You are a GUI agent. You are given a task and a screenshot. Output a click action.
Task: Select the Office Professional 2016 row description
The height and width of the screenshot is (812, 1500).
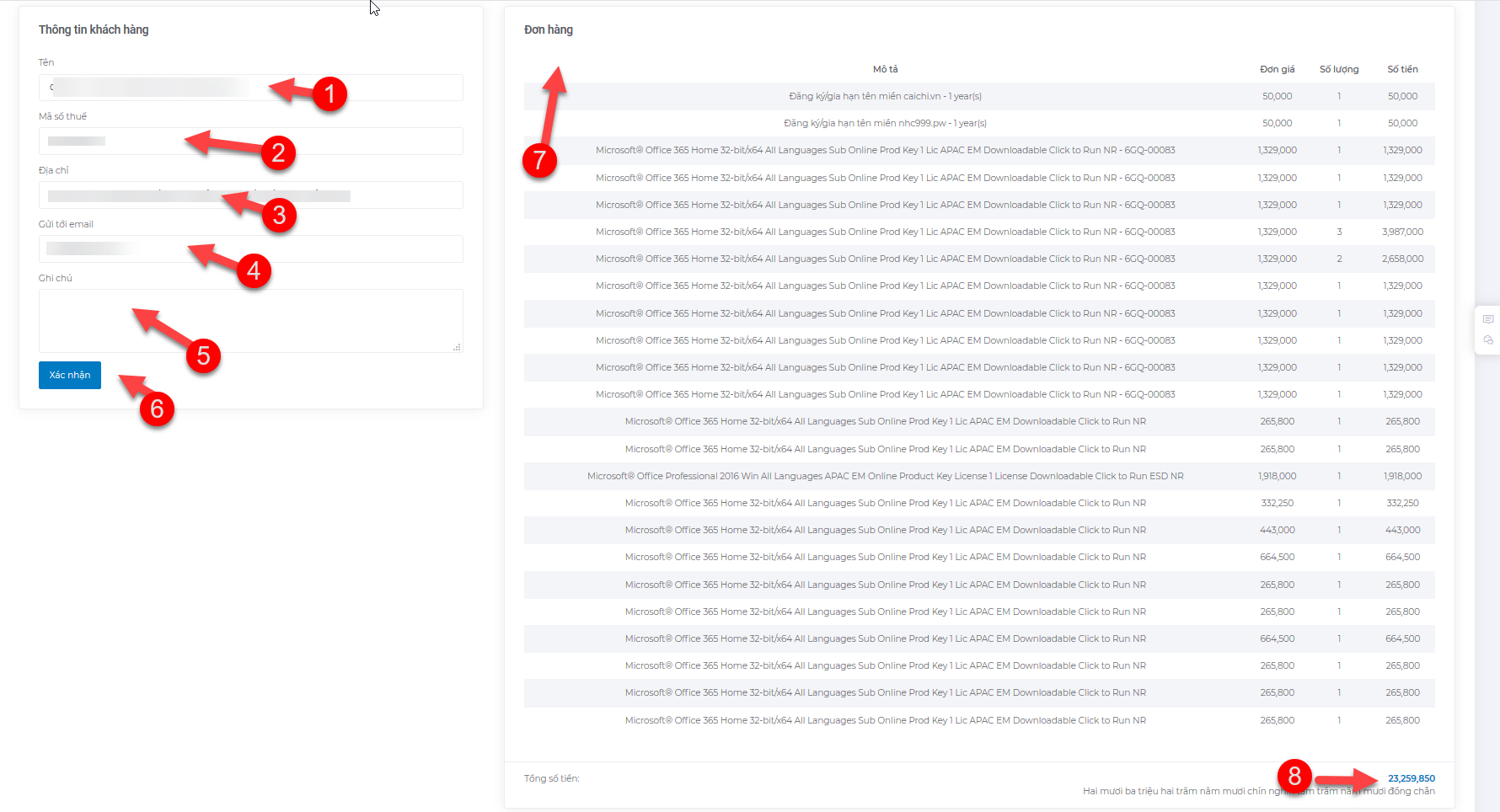[885, 476]
